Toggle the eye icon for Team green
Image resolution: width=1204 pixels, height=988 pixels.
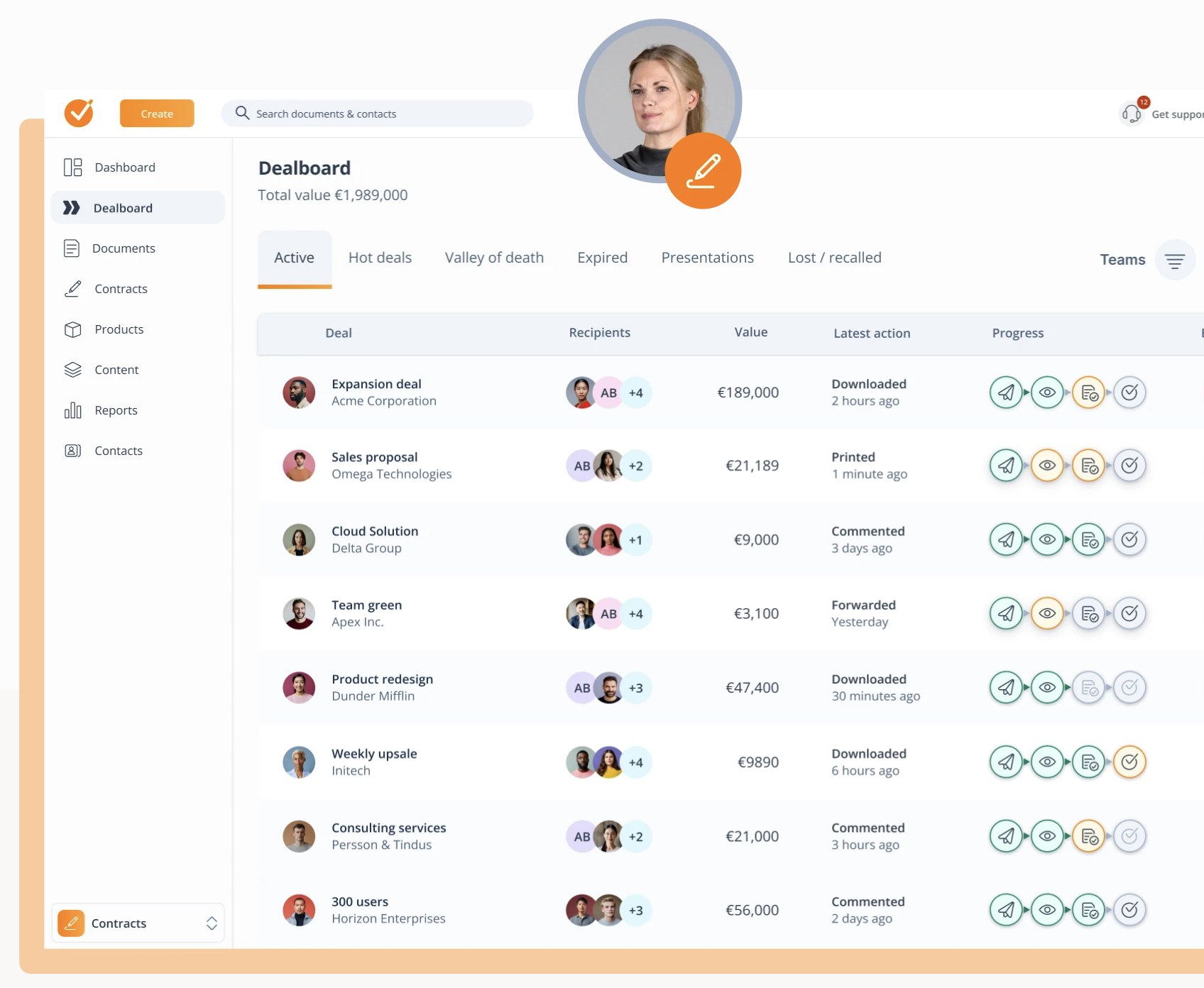1047,614
